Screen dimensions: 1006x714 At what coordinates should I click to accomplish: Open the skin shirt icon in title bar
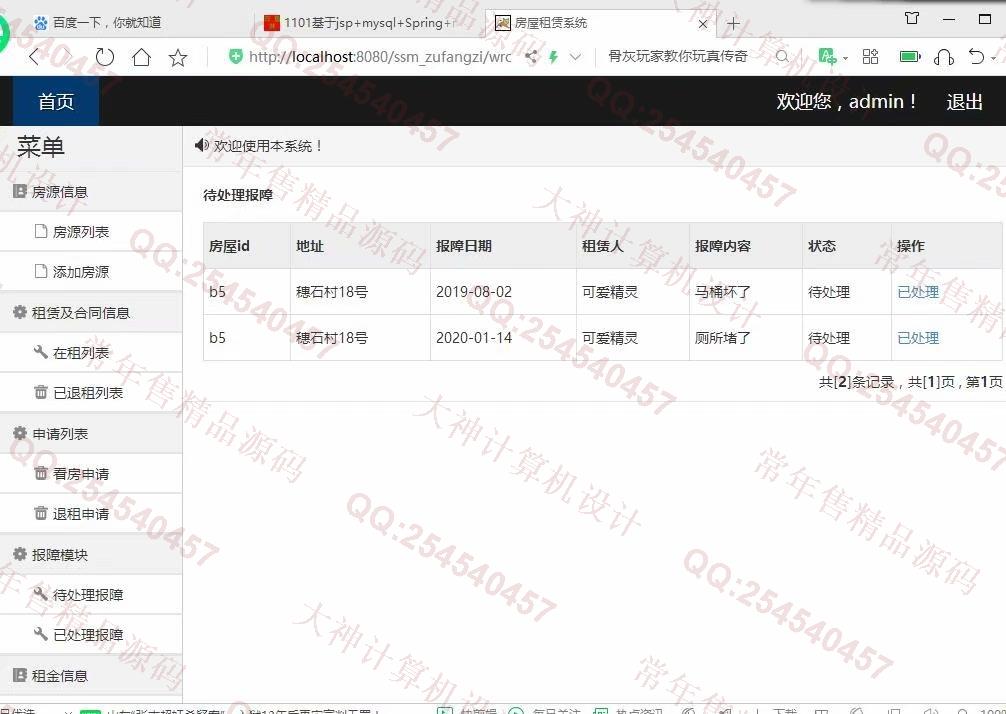pos(912,19)
